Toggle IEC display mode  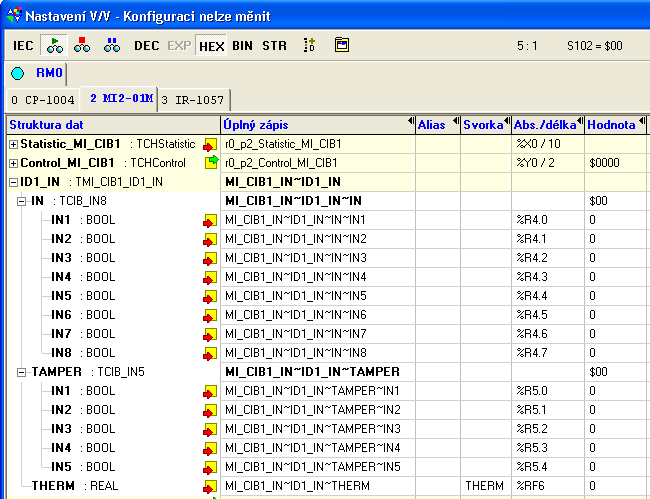[x=23, y=45]
